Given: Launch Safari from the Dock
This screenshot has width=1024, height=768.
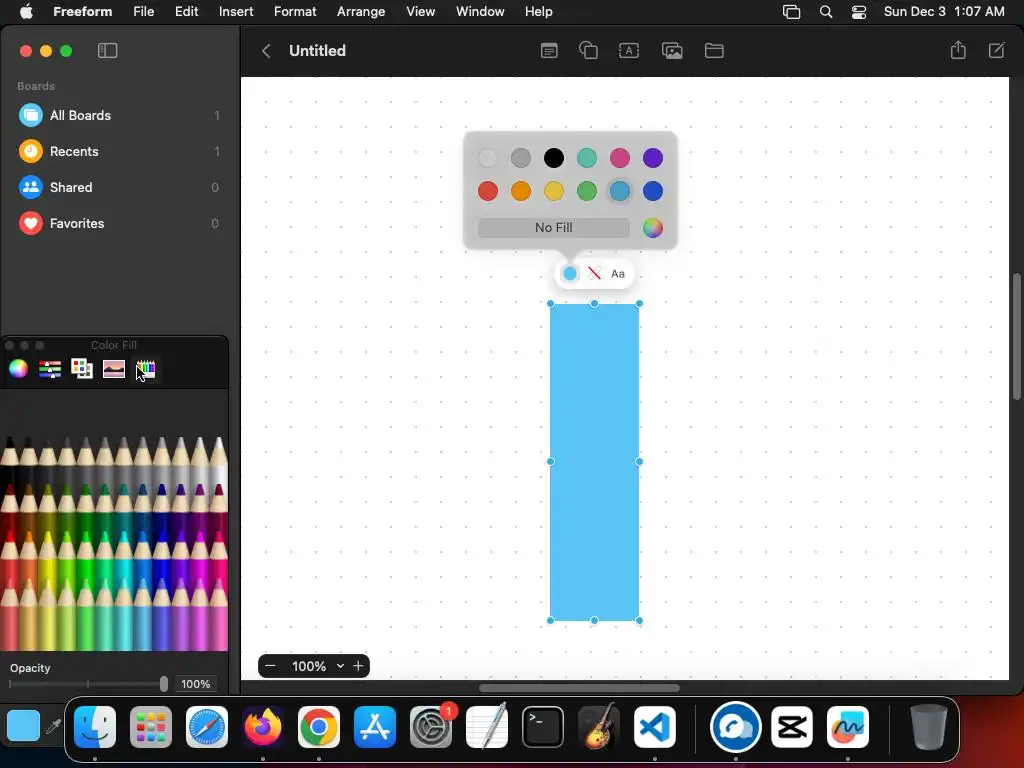Looking at the screenshot, I should pos(207,727).
